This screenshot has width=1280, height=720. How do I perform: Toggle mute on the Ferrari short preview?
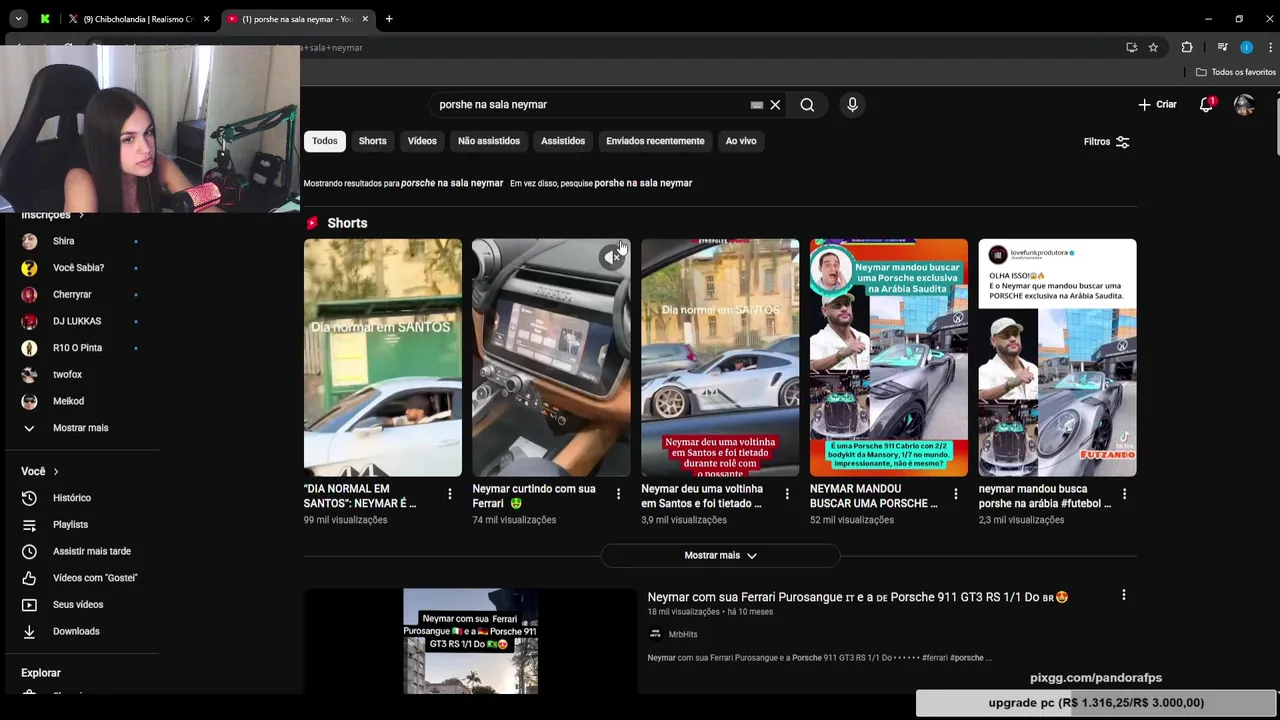[x=611, y=257]
